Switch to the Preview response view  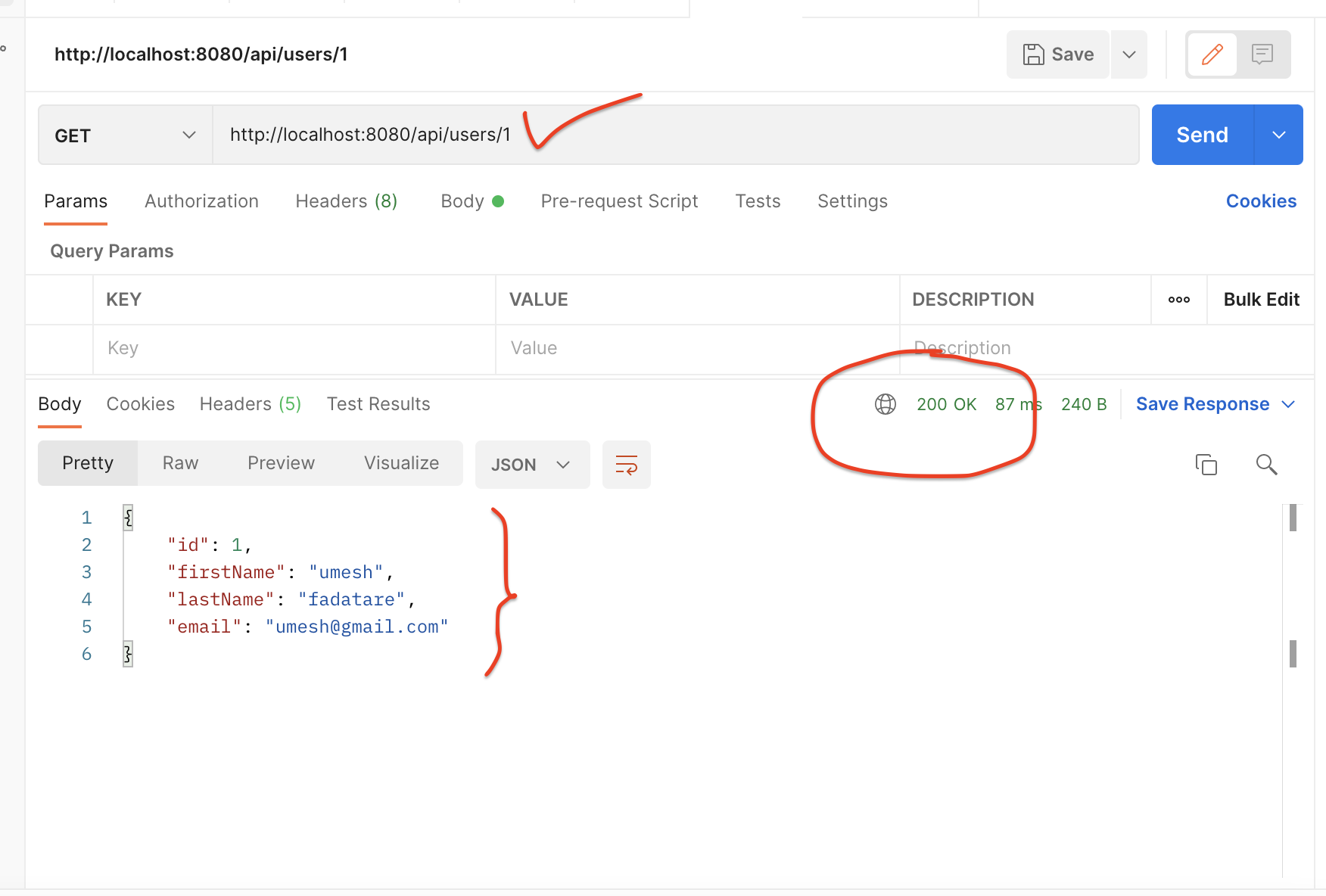coord(281,463)
